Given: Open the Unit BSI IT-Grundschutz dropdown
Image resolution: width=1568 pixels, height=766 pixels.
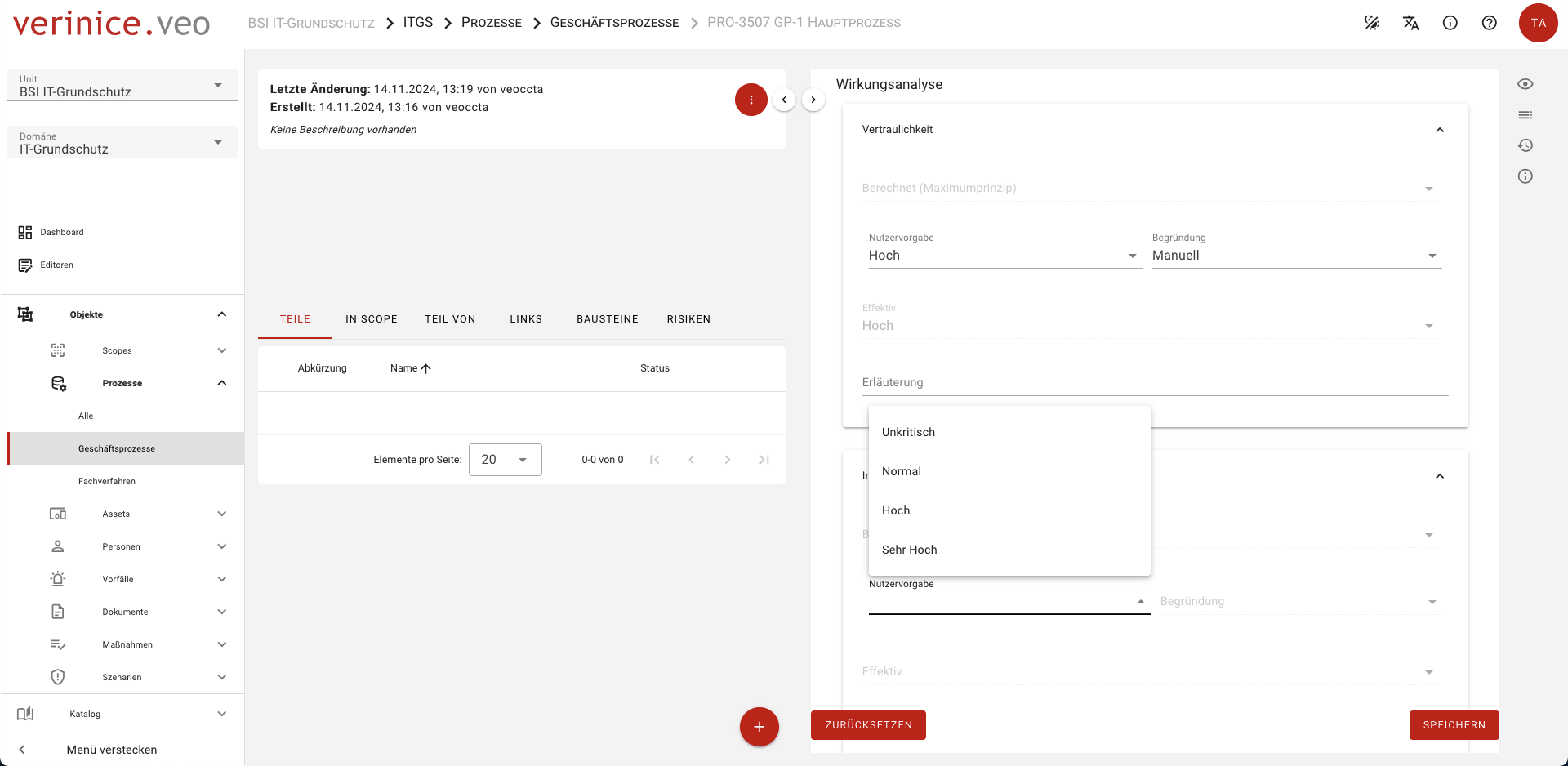Looking at the screenshot, I should coord(122,86).
